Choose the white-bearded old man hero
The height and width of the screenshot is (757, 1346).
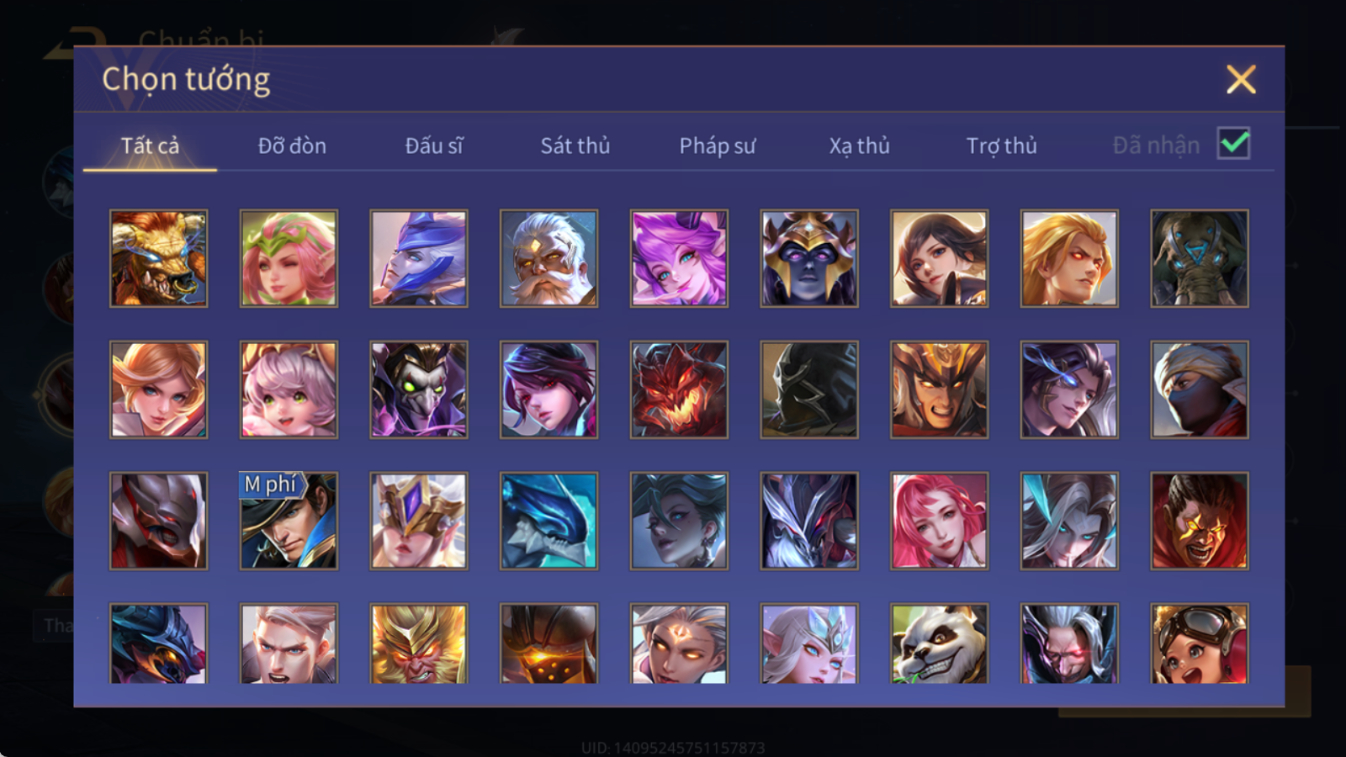click(548, 258)
